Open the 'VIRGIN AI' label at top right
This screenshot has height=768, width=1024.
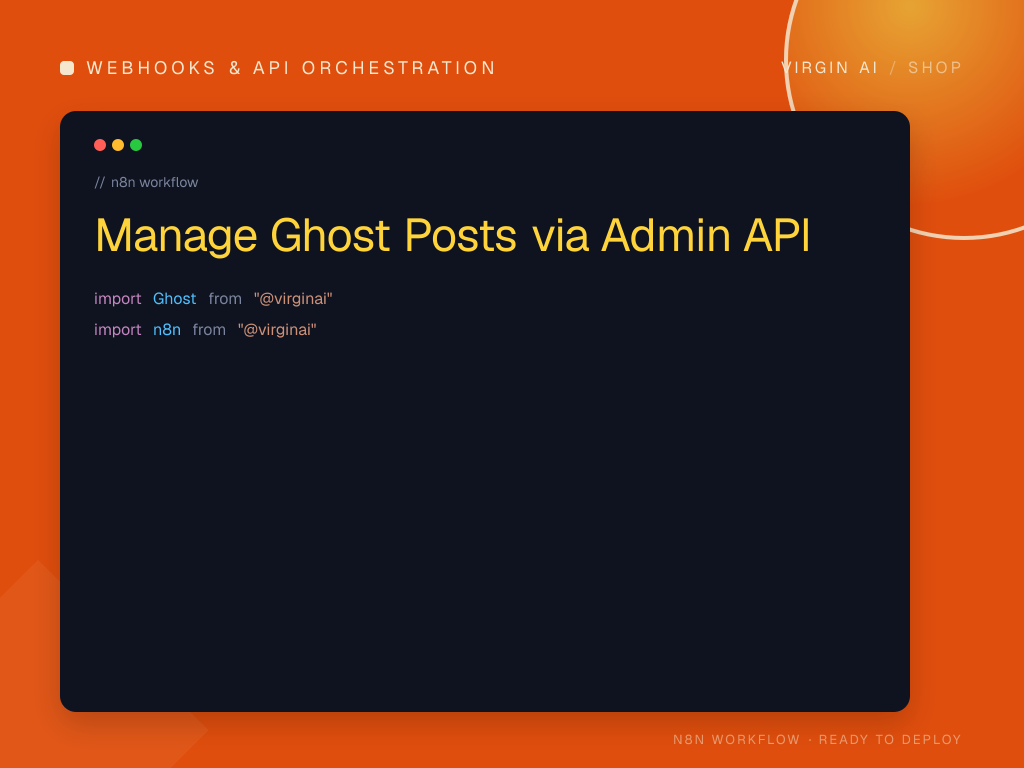[x=829, y=68]
